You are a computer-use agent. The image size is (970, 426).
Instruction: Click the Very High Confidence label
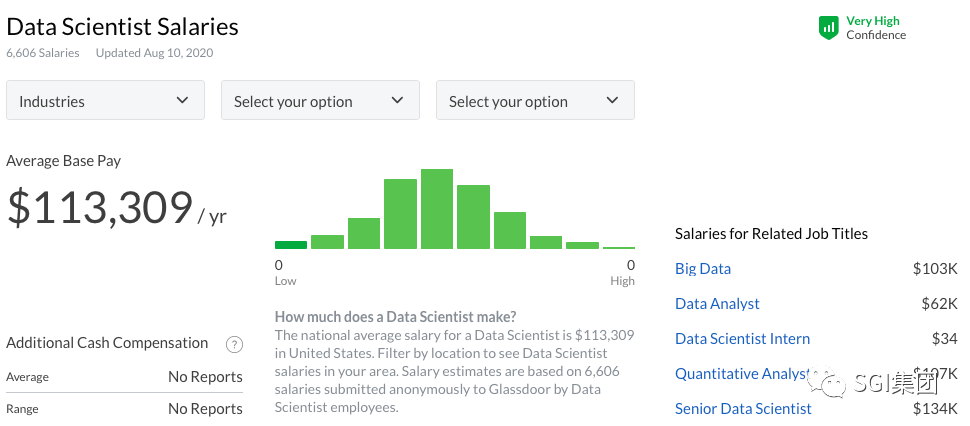(876, 28)
